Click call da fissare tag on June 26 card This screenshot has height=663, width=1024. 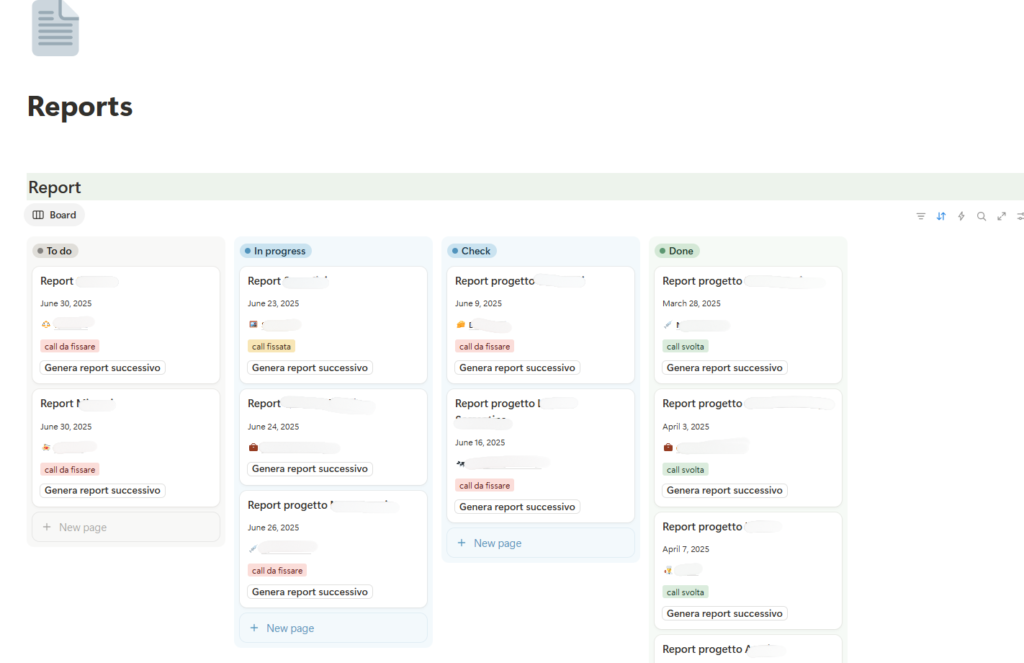click(x=278, y=570)
